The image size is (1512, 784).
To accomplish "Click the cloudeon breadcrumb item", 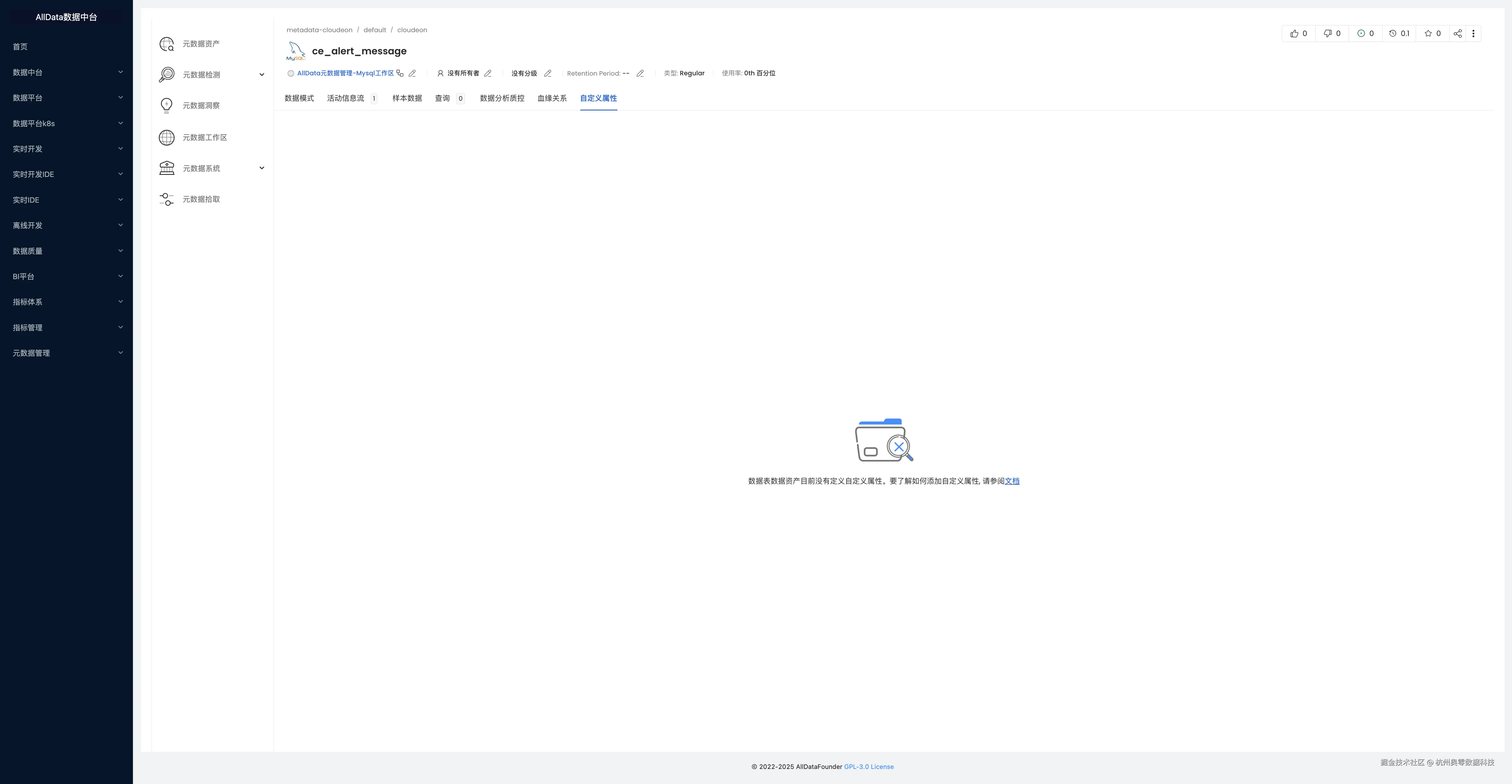I will pyautogui.click(x=412, y=30).
